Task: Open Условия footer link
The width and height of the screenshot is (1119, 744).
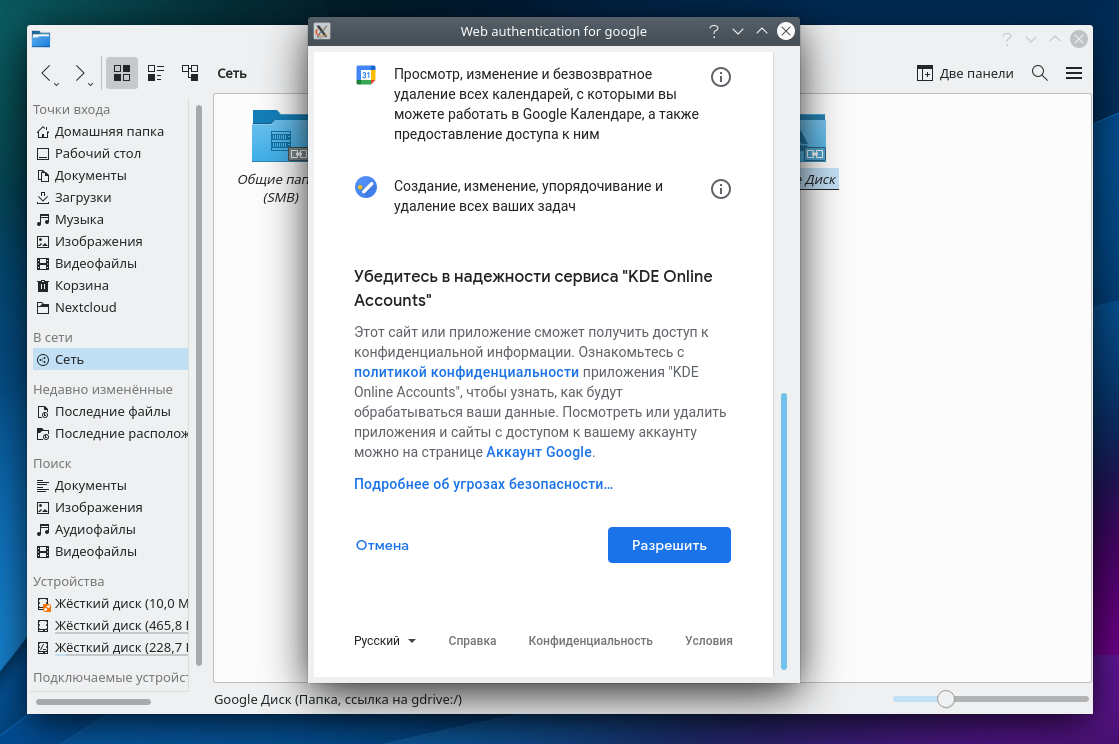Action: (x=709, y=641)
